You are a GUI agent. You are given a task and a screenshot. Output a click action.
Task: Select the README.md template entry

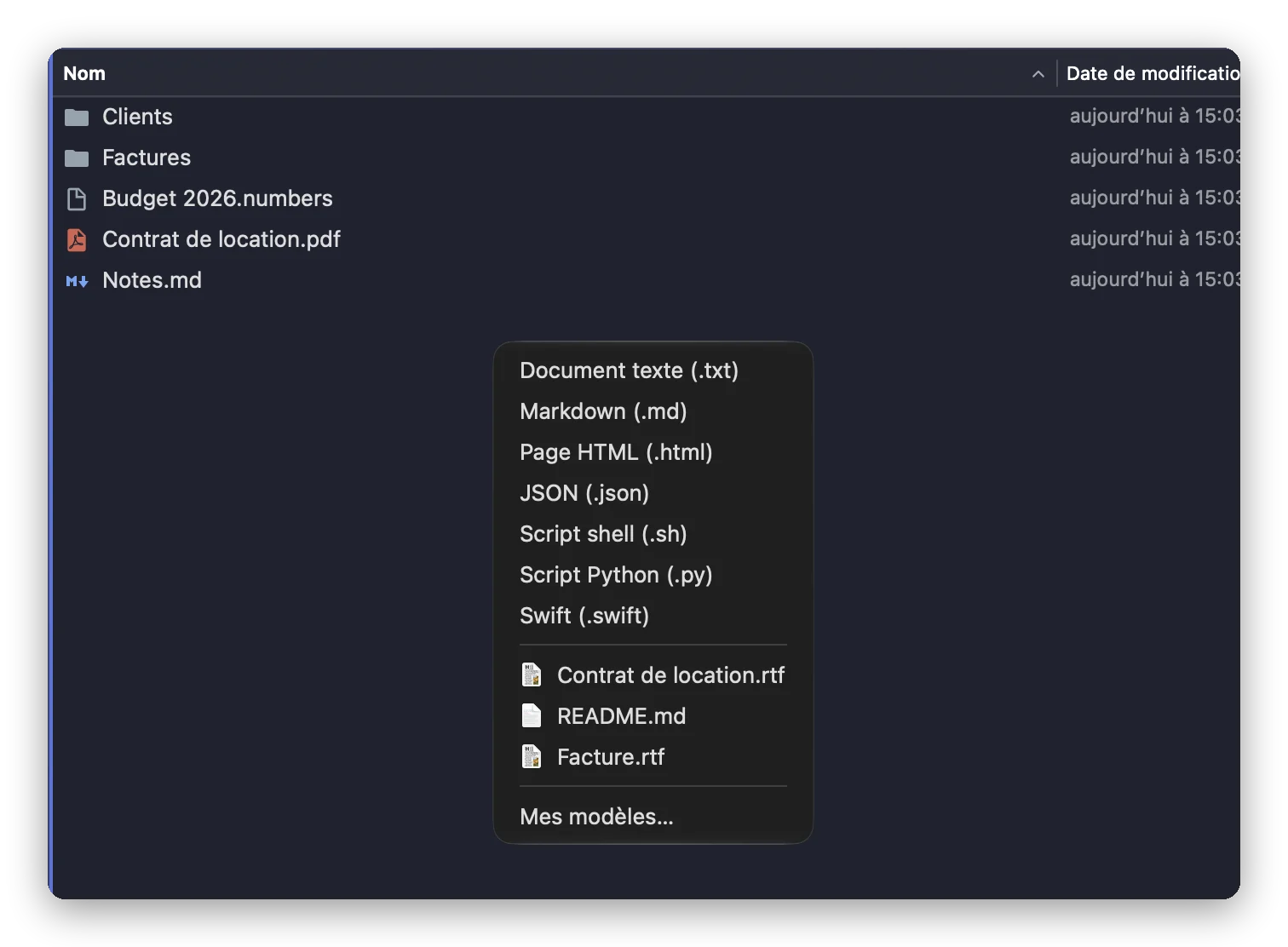[653, 716]
